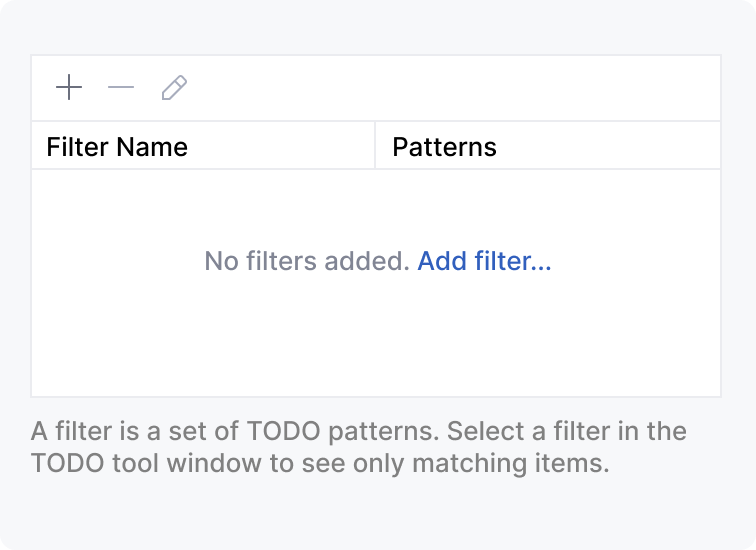Click the pencil icon to edit a filter
The height and width of the screenshot is (550, 756).
174,88
